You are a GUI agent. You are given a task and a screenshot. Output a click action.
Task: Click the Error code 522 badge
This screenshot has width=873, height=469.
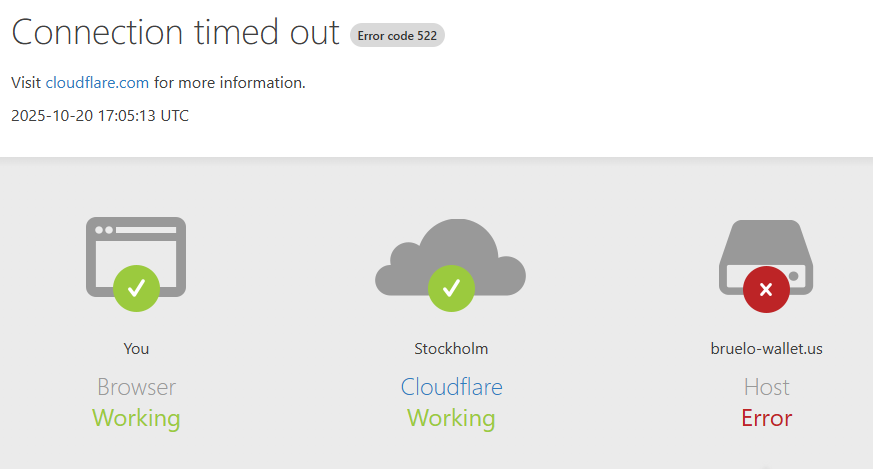point(397,36)
